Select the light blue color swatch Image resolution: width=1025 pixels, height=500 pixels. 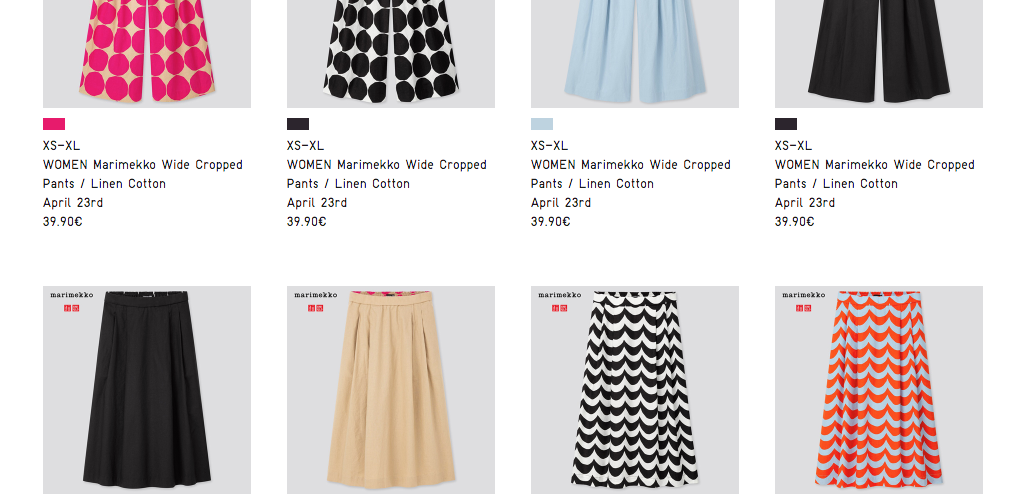coord(541,124)
